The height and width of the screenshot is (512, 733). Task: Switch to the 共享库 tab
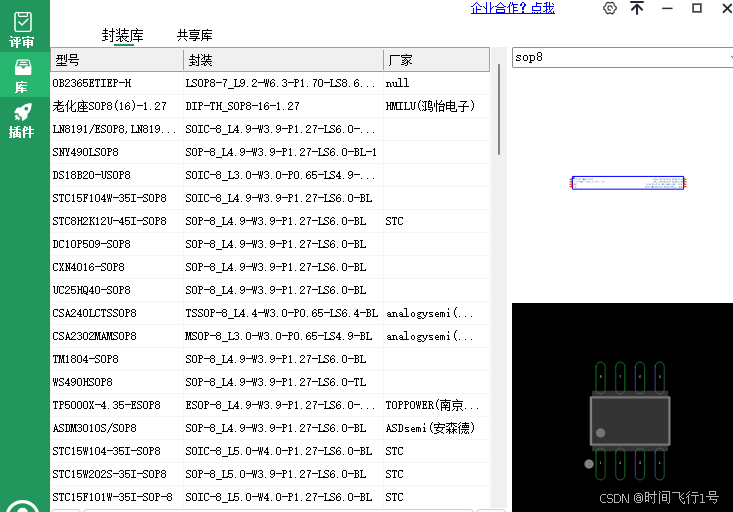(194, 35)
